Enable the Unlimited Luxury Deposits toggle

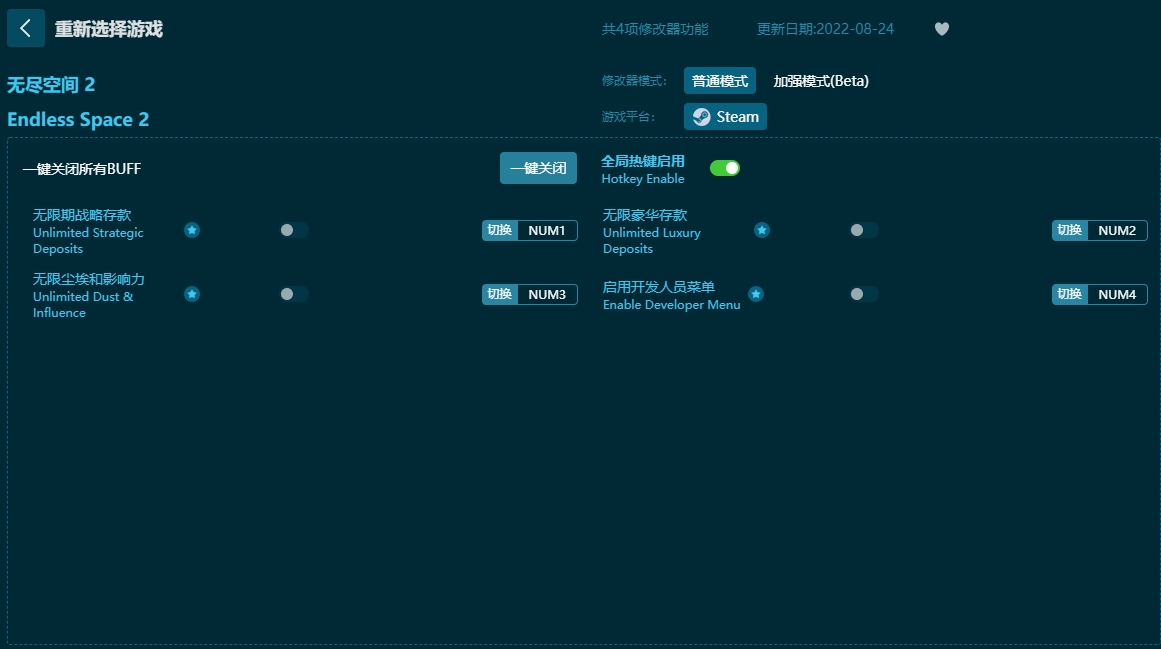[x=864, y=230]
